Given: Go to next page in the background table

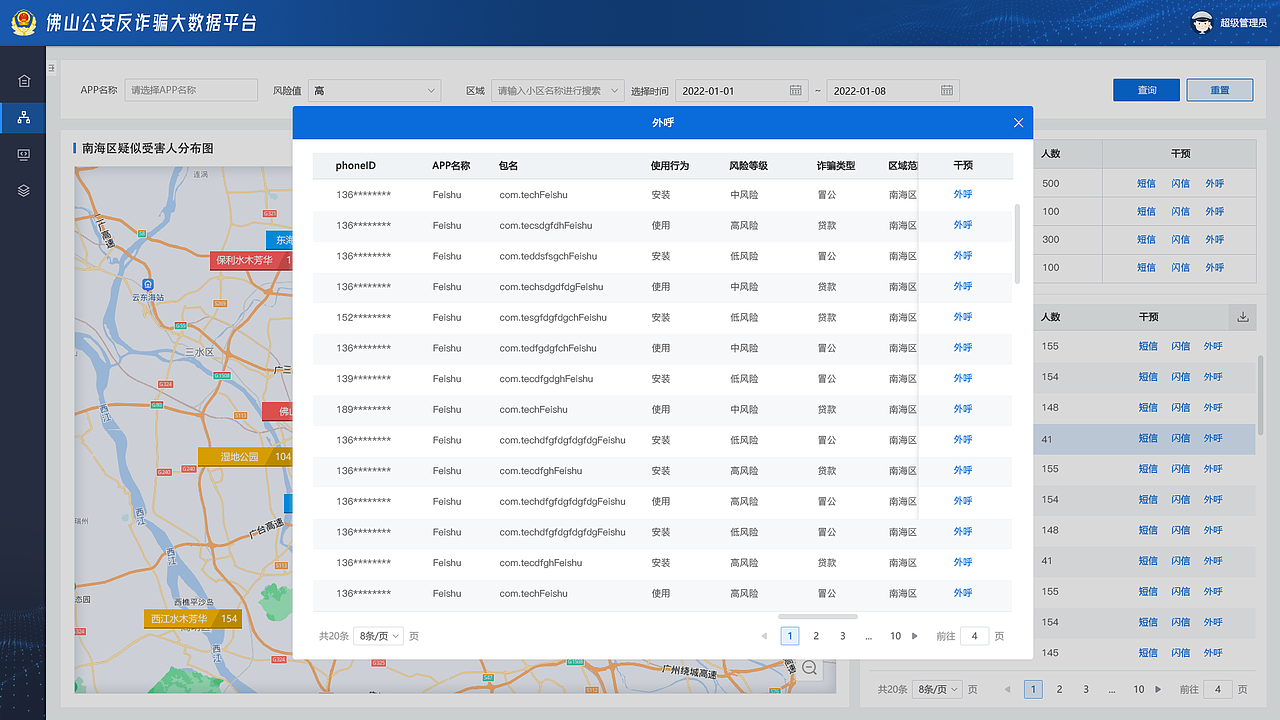Looking at the screenshot, I should pyautogui.click(x=1158, y=689).
